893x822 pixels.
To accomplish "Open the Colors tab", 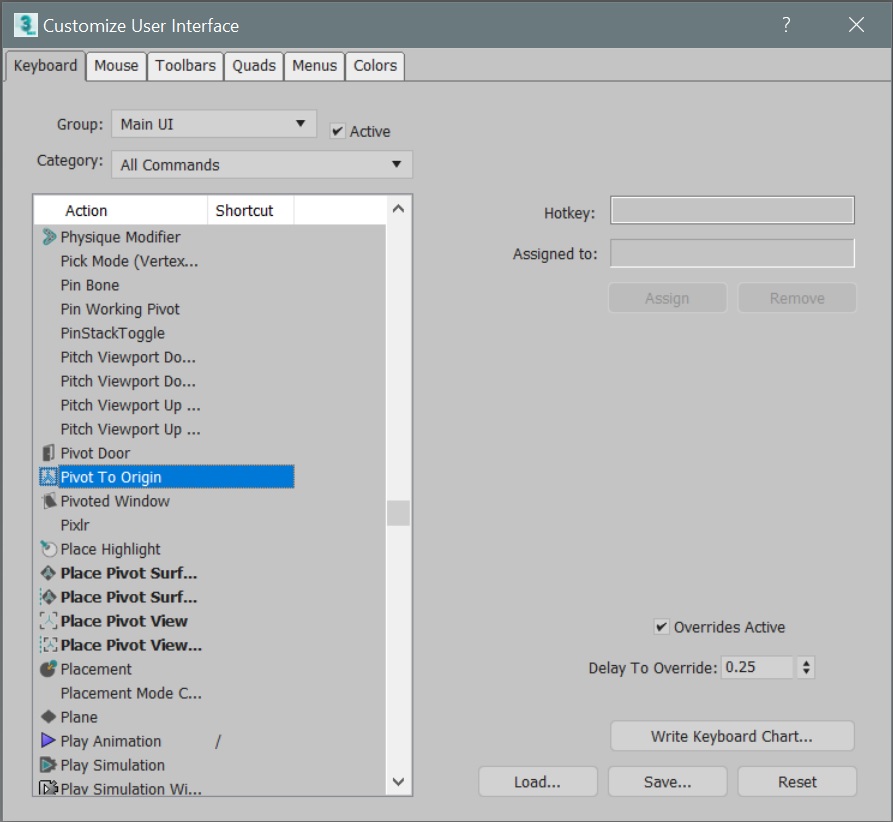I will (x=375, y=65).
